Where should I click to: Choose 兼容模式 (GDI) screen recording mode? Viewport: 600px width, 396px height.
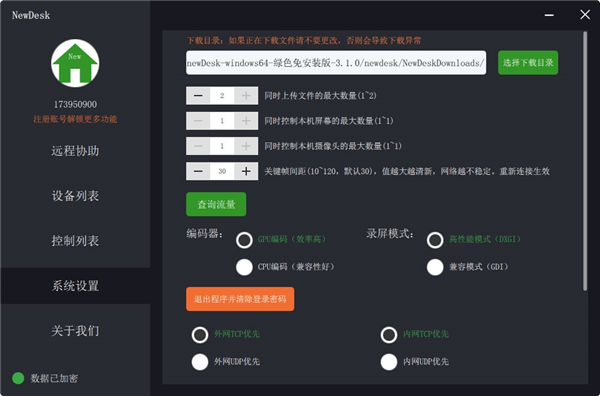(435, 267)
